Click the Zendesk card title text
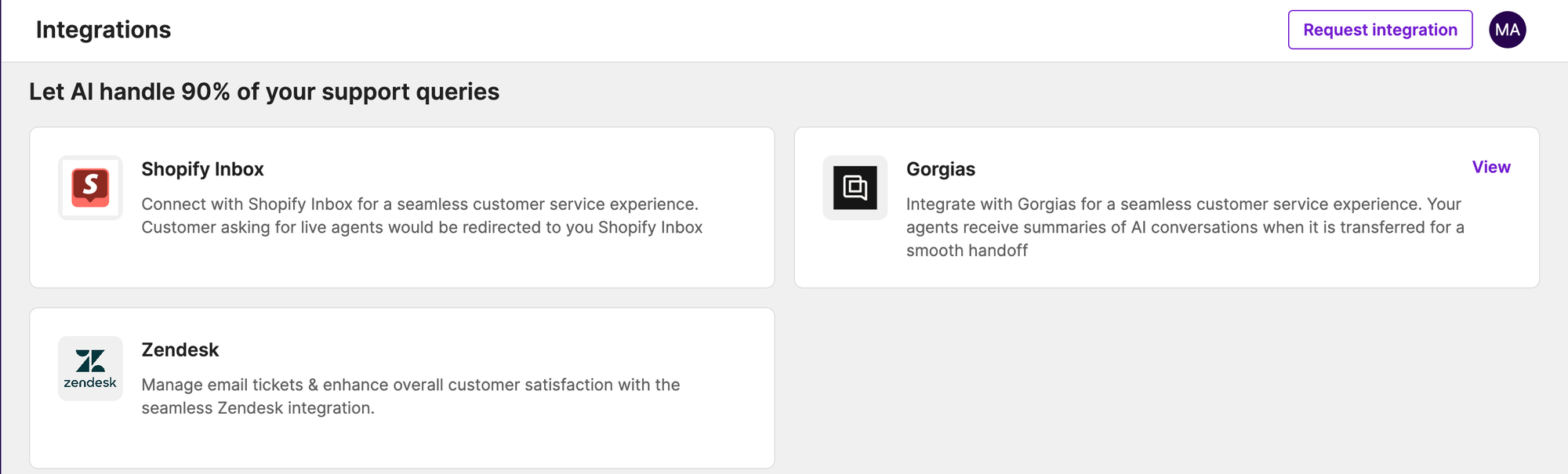Screen dimensions: 1568x474 tap(180, 350)
